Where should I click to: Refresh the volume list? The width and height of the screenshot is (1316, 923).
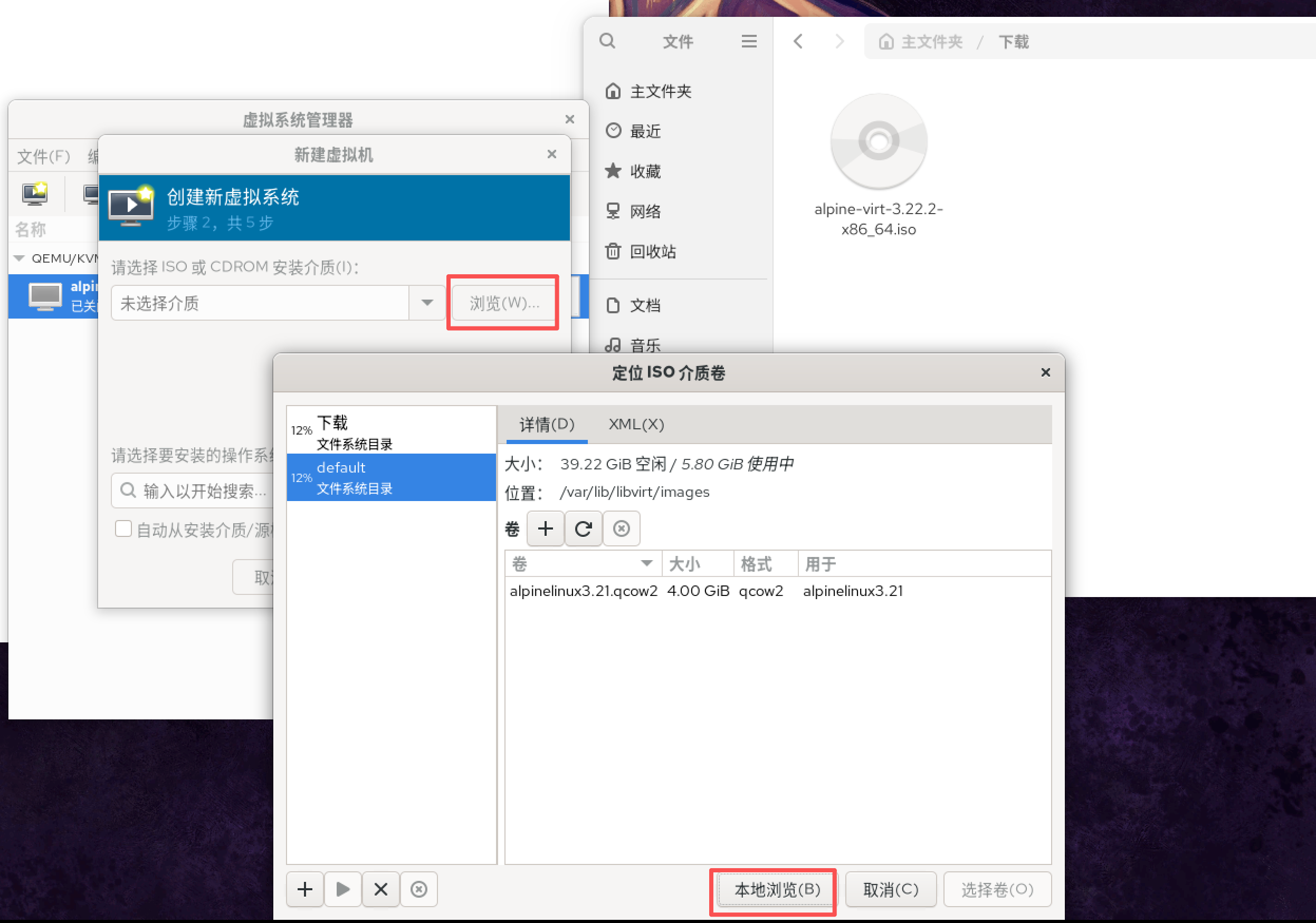[583, 528]
